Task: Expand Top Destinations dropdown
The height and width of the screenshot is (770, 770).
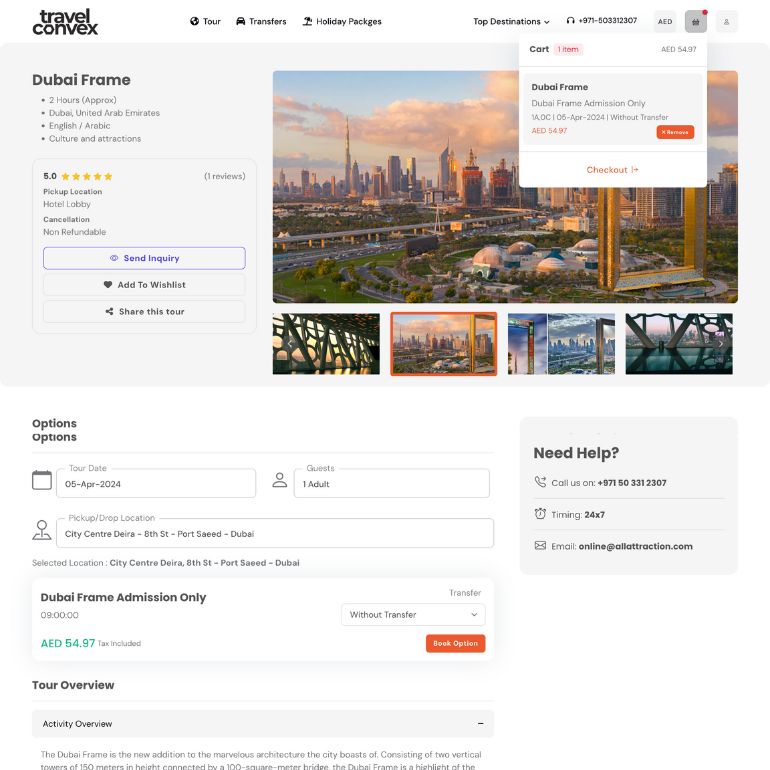Action: (x=511, y=22)
